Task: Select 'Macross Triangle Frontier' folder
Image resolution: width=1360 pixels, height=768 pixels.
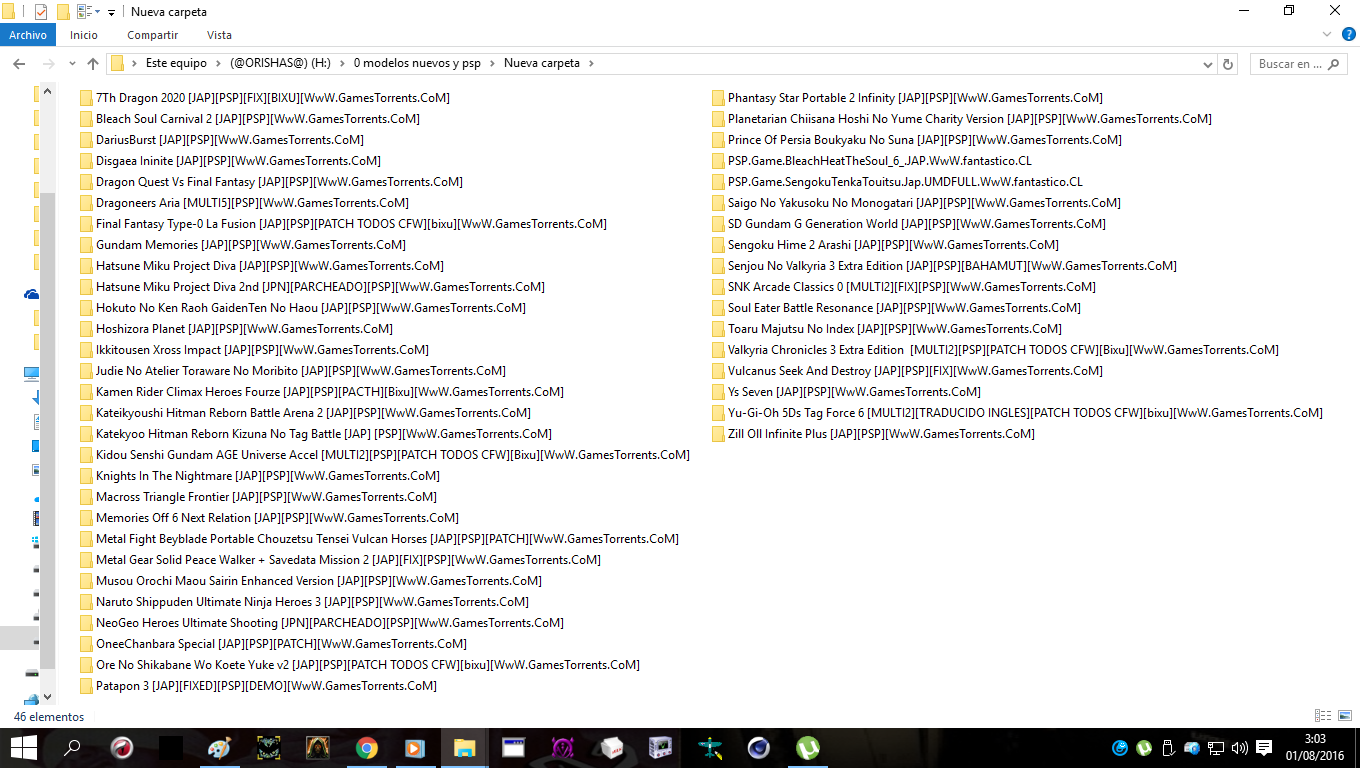Action: (258, 497)
